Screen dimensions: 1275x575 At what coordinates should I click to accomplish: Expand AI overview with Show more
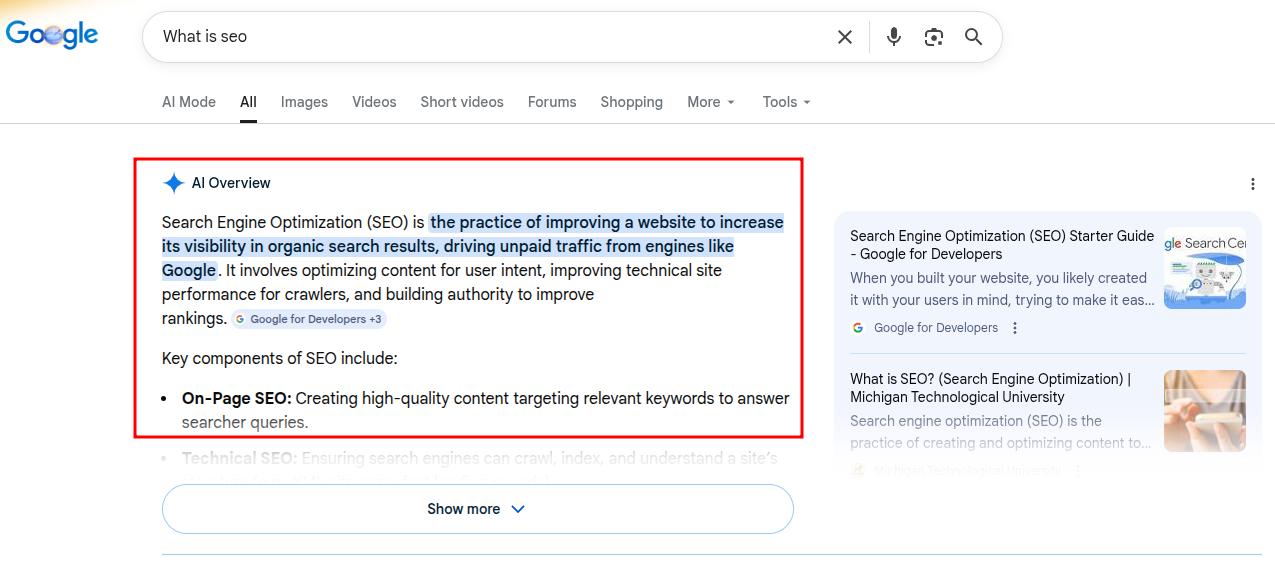point(478,509)
